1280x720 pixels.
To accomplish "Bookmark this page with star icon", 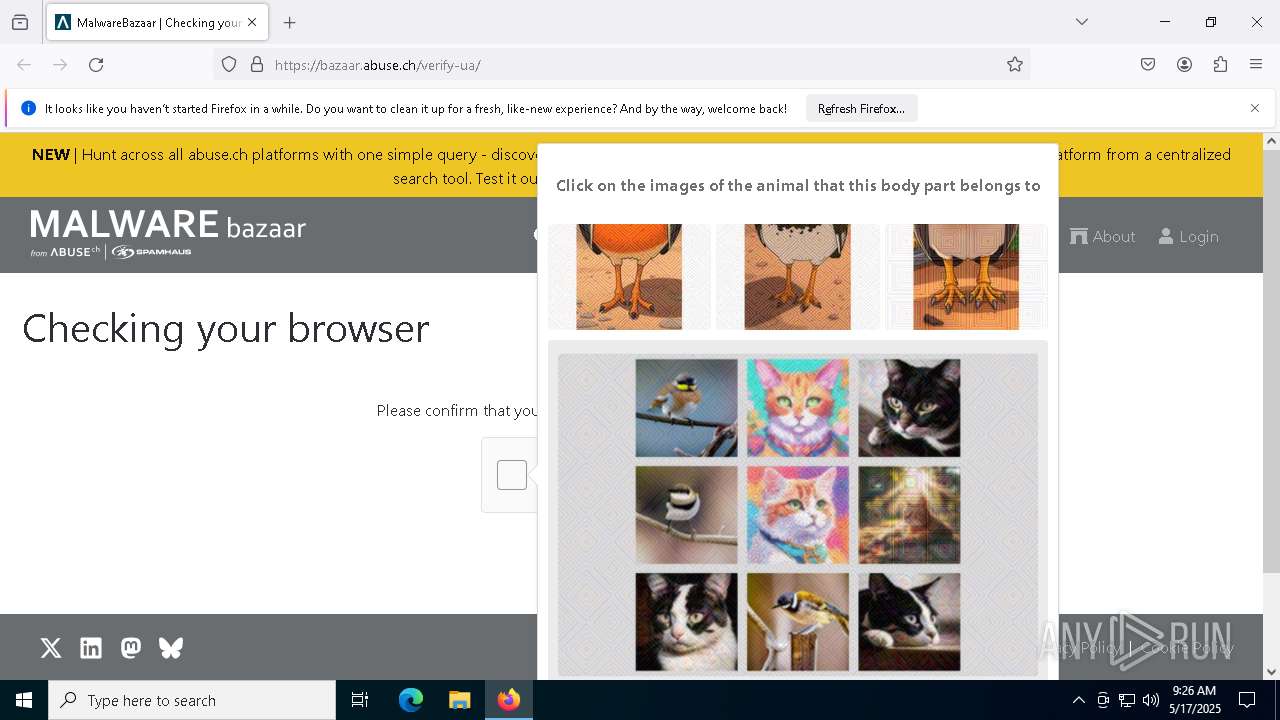I will [x=1015, y=65].
